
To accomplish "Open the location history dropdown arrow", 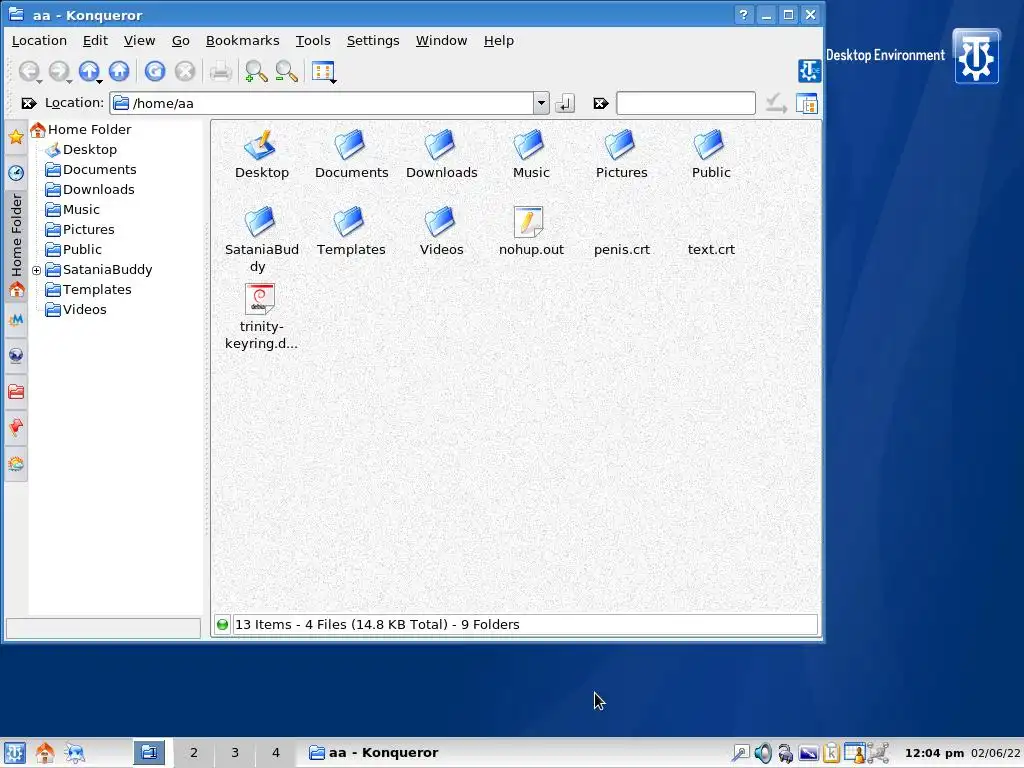I will (x=541, y=103).
